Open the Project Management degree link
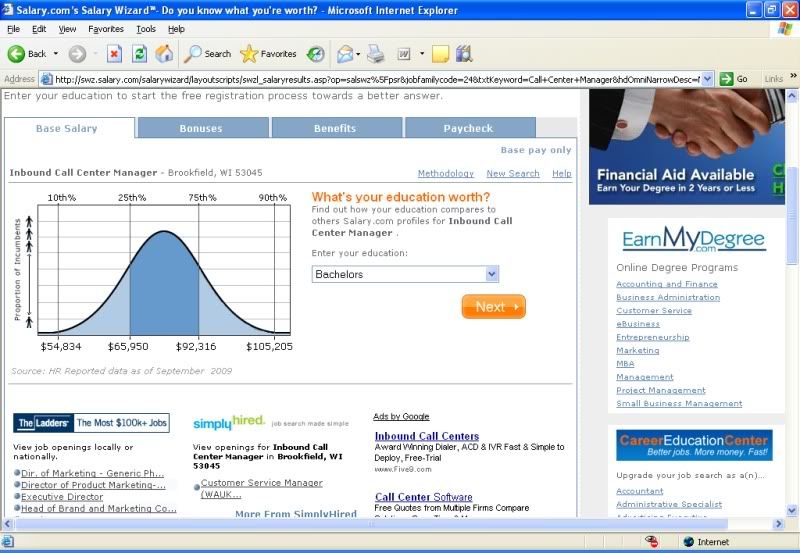The image size is (800, 553). 660,390
